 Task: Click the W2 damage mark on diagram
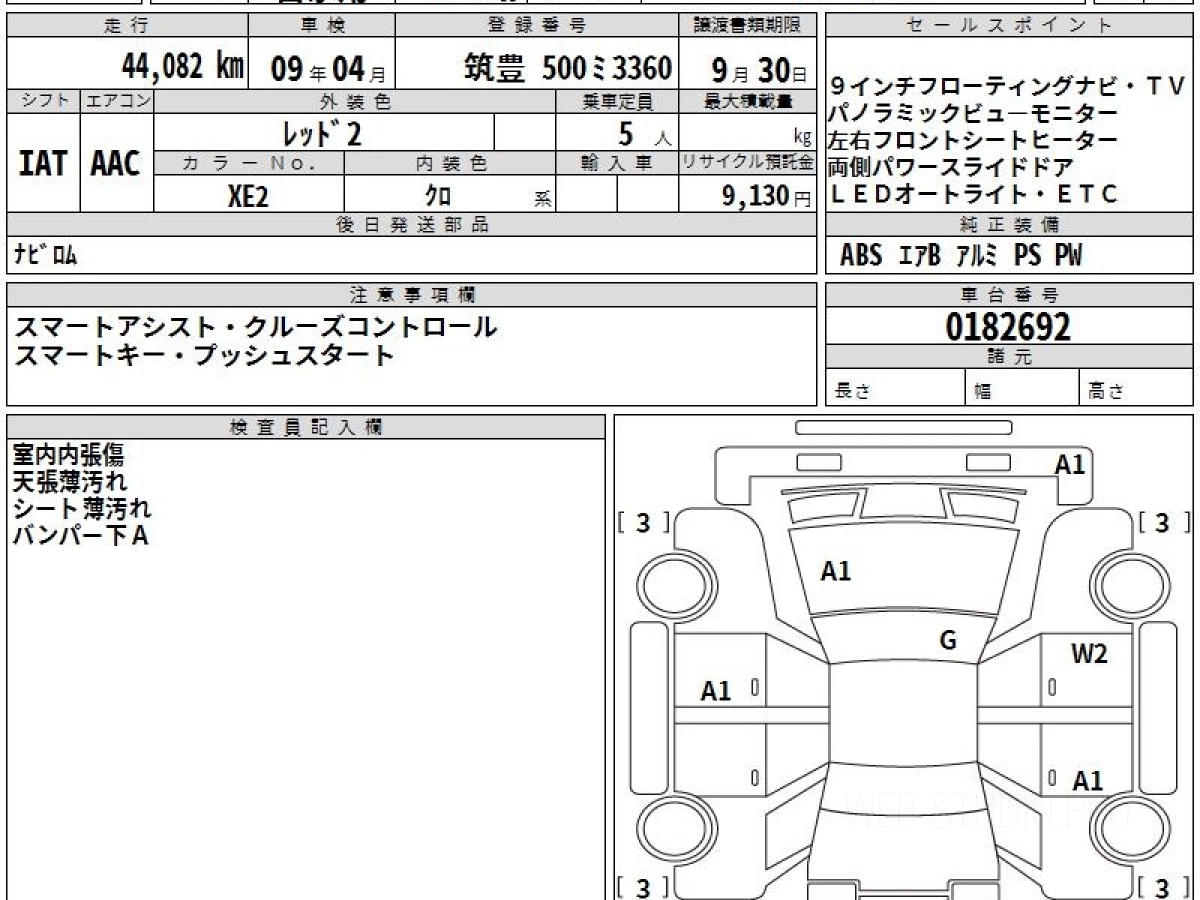point(1089,655)
